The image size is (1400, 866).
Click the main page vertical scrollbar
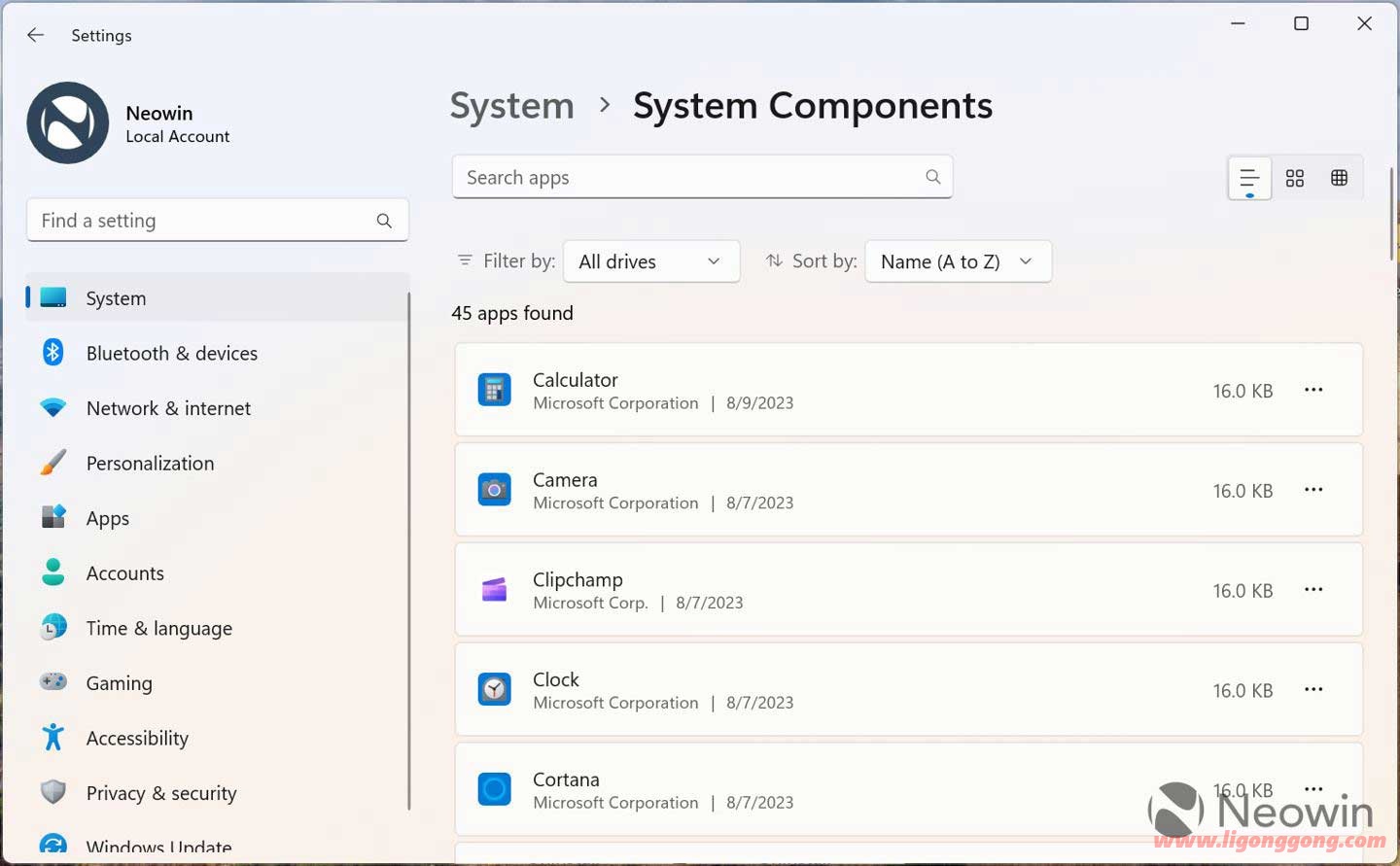1392,214
